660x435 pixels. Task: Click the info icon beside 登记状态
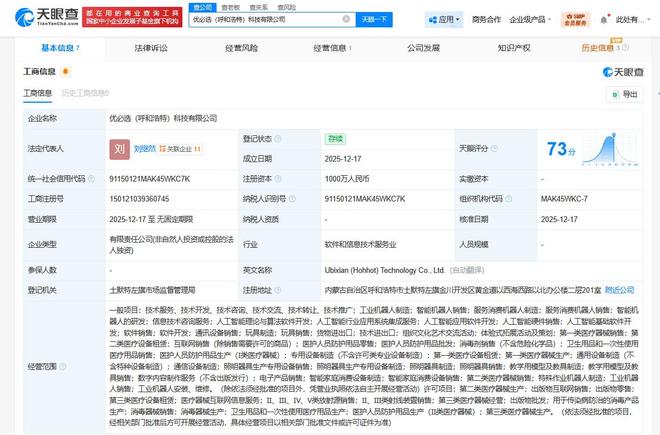278,139
